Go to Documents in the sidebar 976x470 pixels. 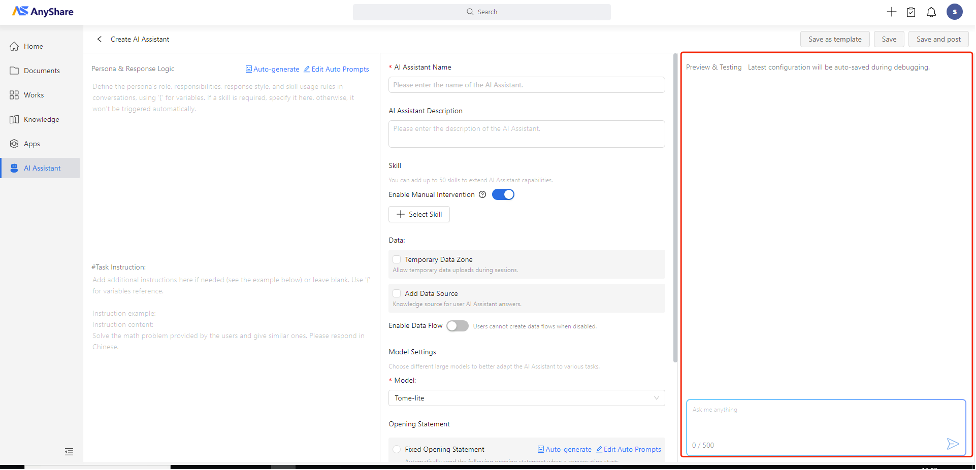point(40,71)
